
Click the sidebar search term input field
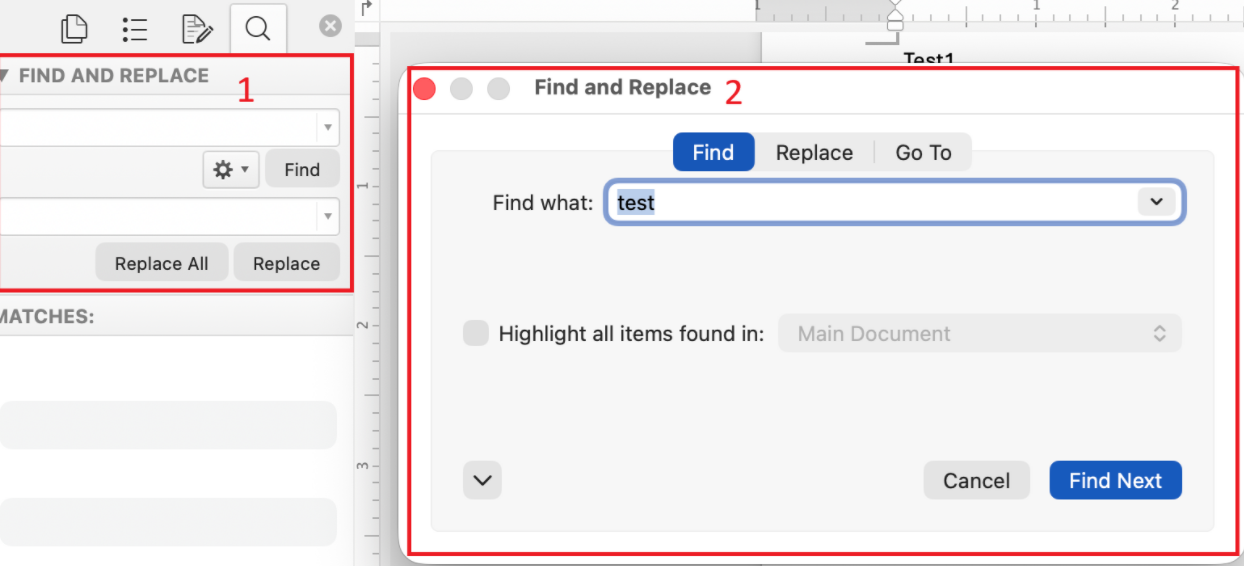click(158, 128)
